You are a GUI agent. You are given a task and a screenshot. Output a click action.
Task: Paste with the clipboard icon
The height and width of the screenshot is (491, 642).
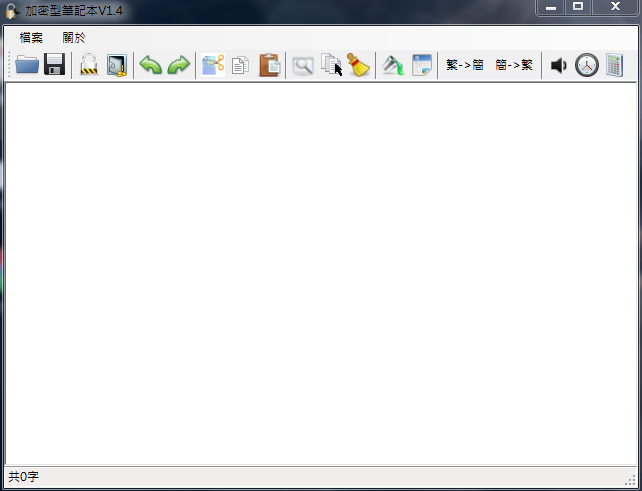[269, 65]
